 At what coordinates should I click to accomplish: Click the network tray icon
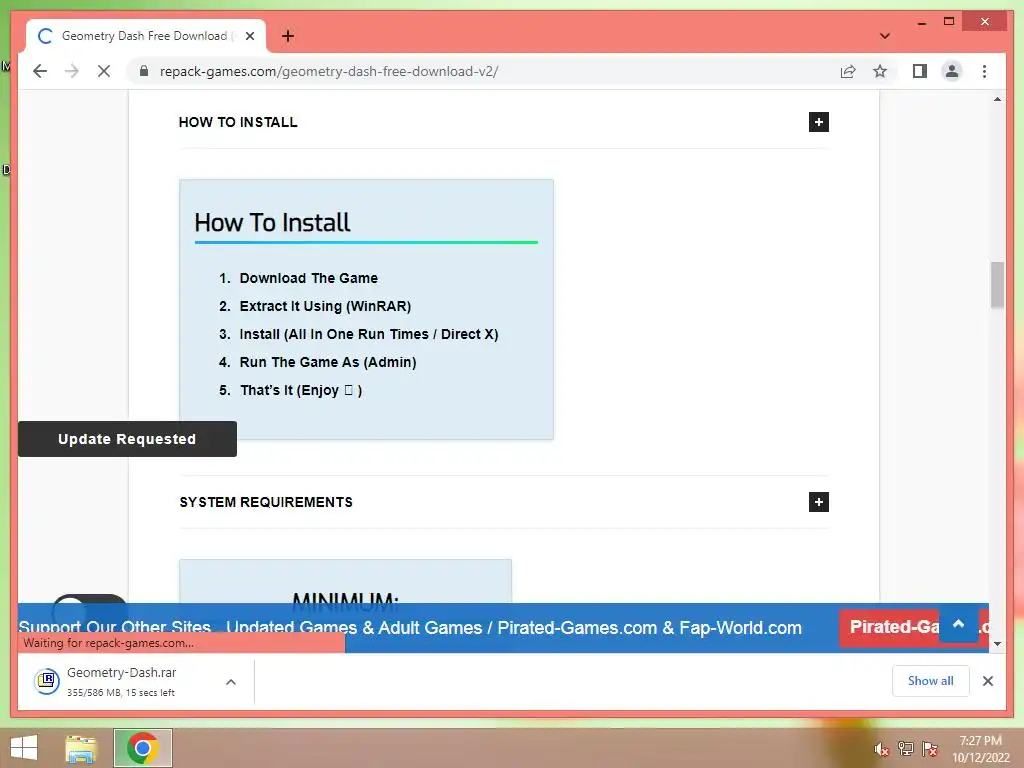[906, 749]
